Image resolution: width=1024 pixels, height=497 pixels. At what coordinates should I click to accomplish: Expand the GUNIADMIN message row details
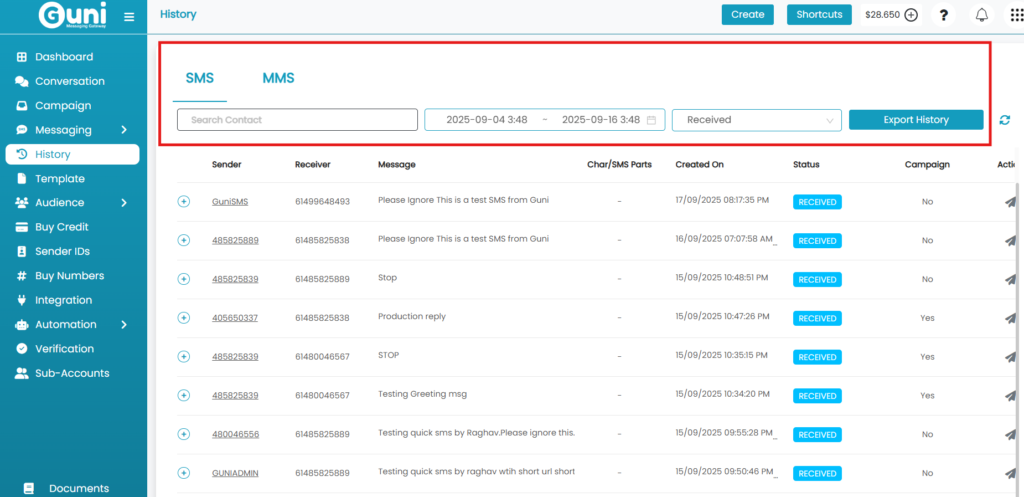tap(184, 473)
